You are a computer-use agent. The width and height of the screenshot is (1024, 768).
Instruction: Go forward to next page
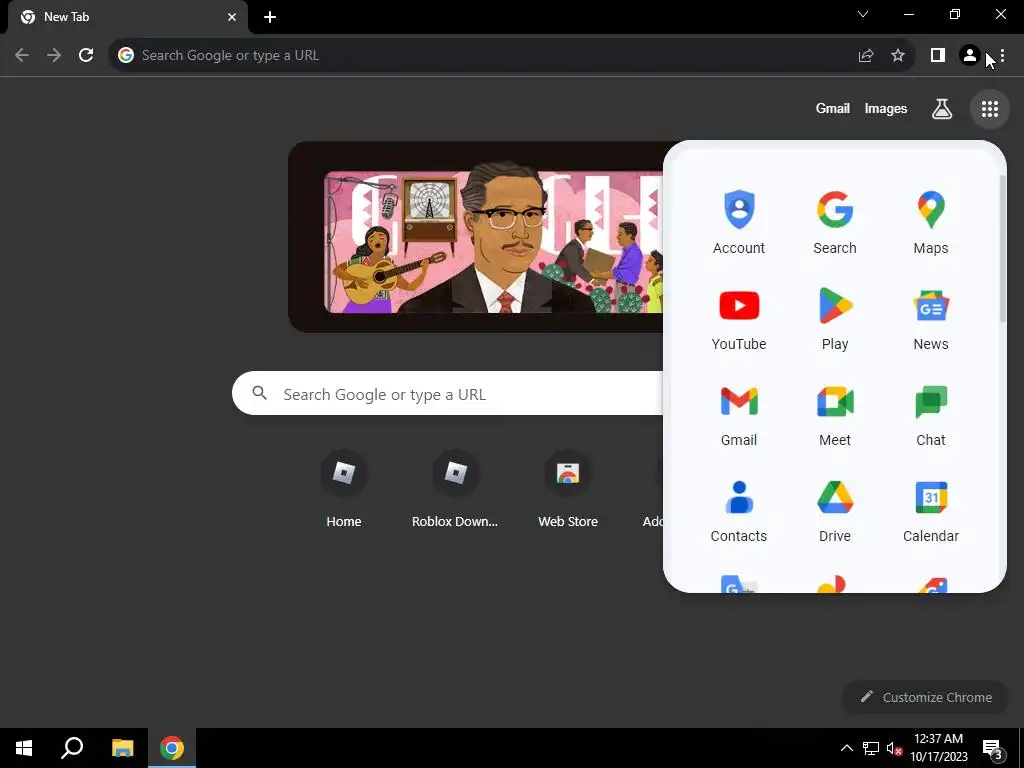[x=54, y=56]
